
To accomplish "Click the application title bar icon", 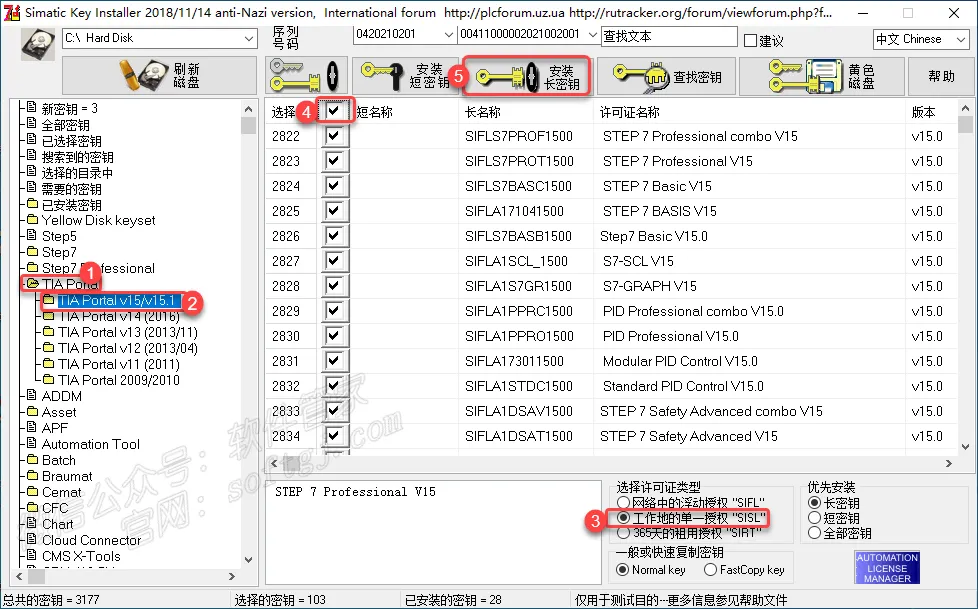I will pos(12,12).
